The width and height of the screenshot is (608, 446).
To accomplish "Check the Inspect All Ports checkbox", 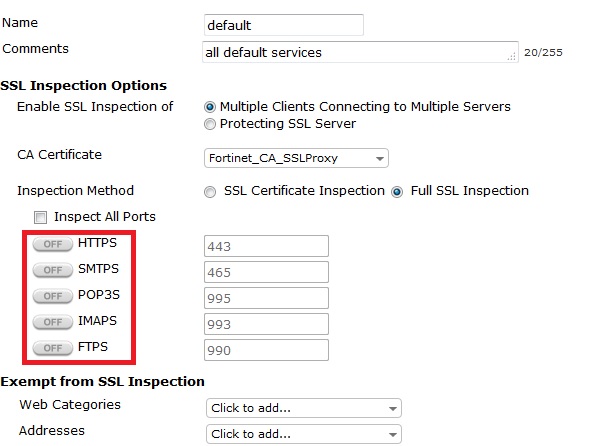I will [41, 217].
